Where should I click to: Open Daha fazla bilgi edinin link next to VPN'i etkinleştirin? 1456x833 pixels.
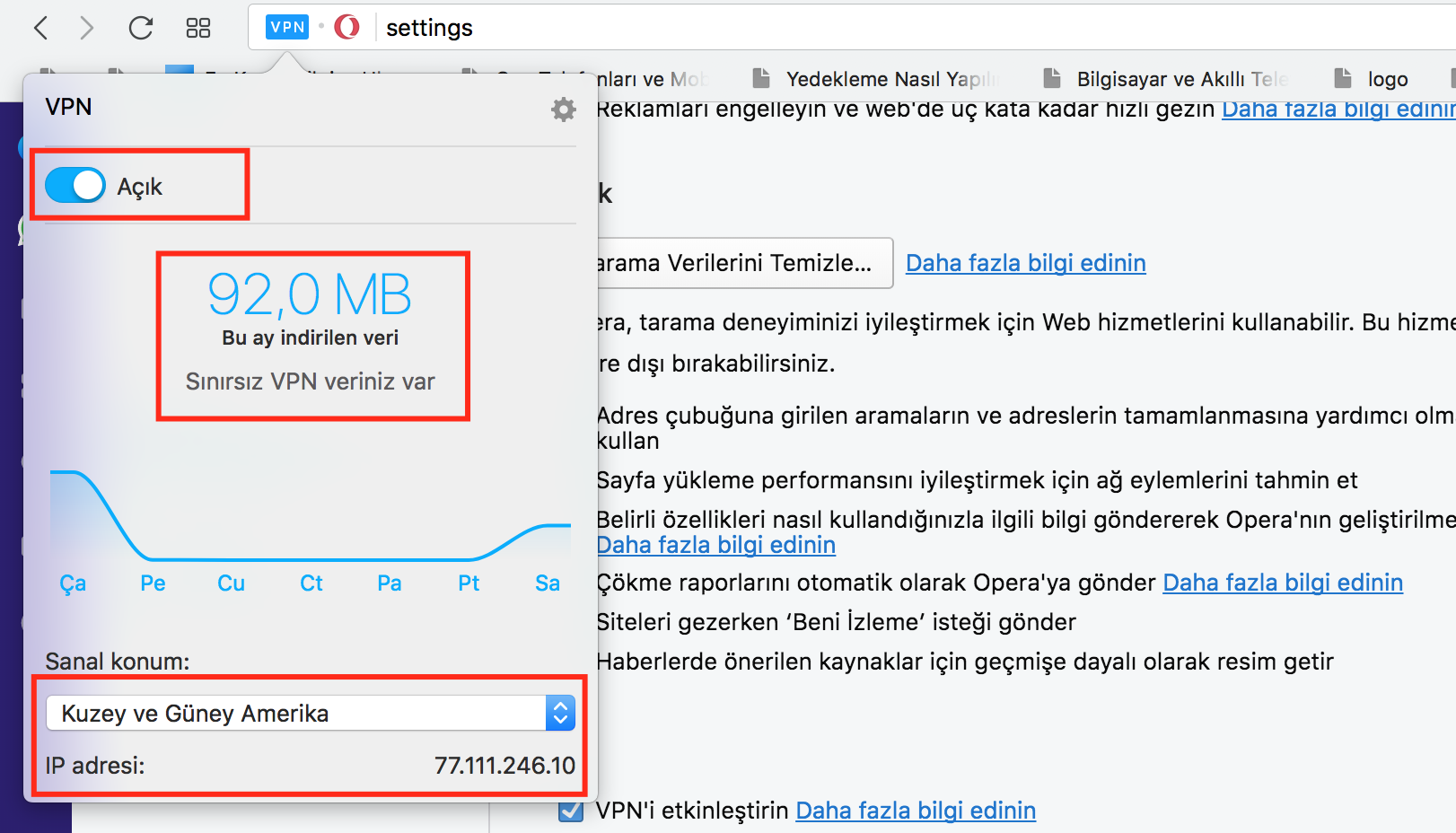916,811
